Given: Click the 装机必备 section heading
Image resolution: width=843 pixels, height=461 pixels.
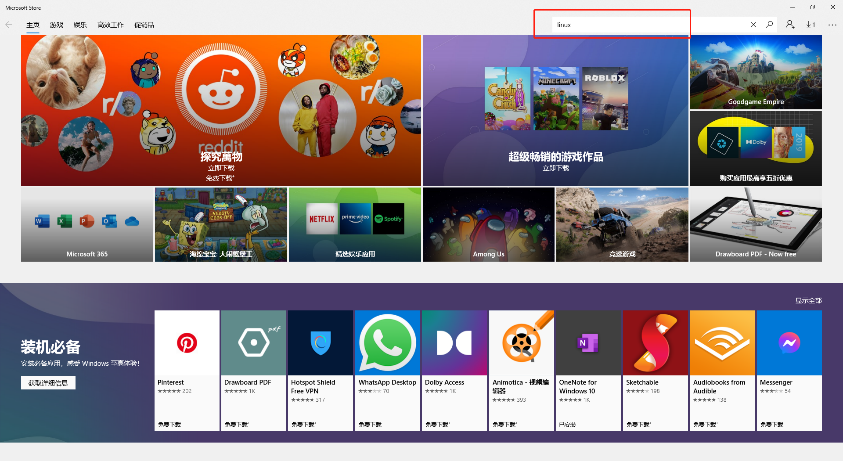Looking at the screenshot, I should point(51,347).
